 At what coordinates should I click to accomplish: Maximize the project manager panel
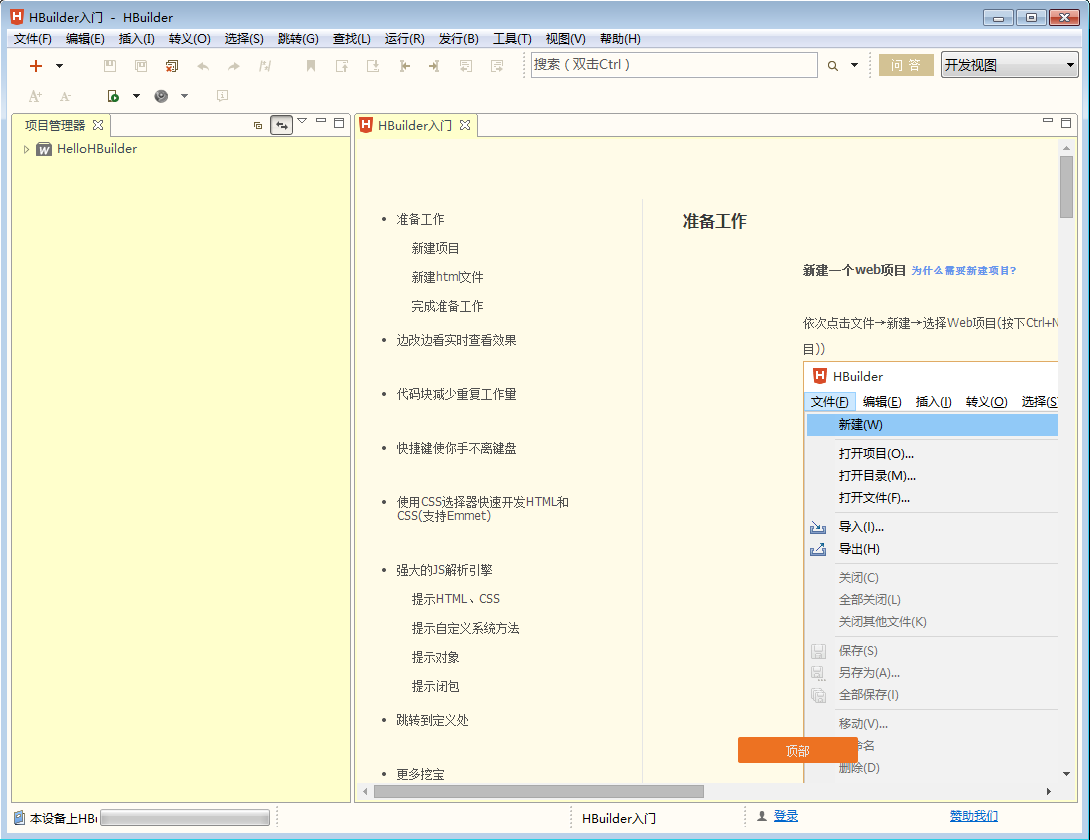pos(339,123)
